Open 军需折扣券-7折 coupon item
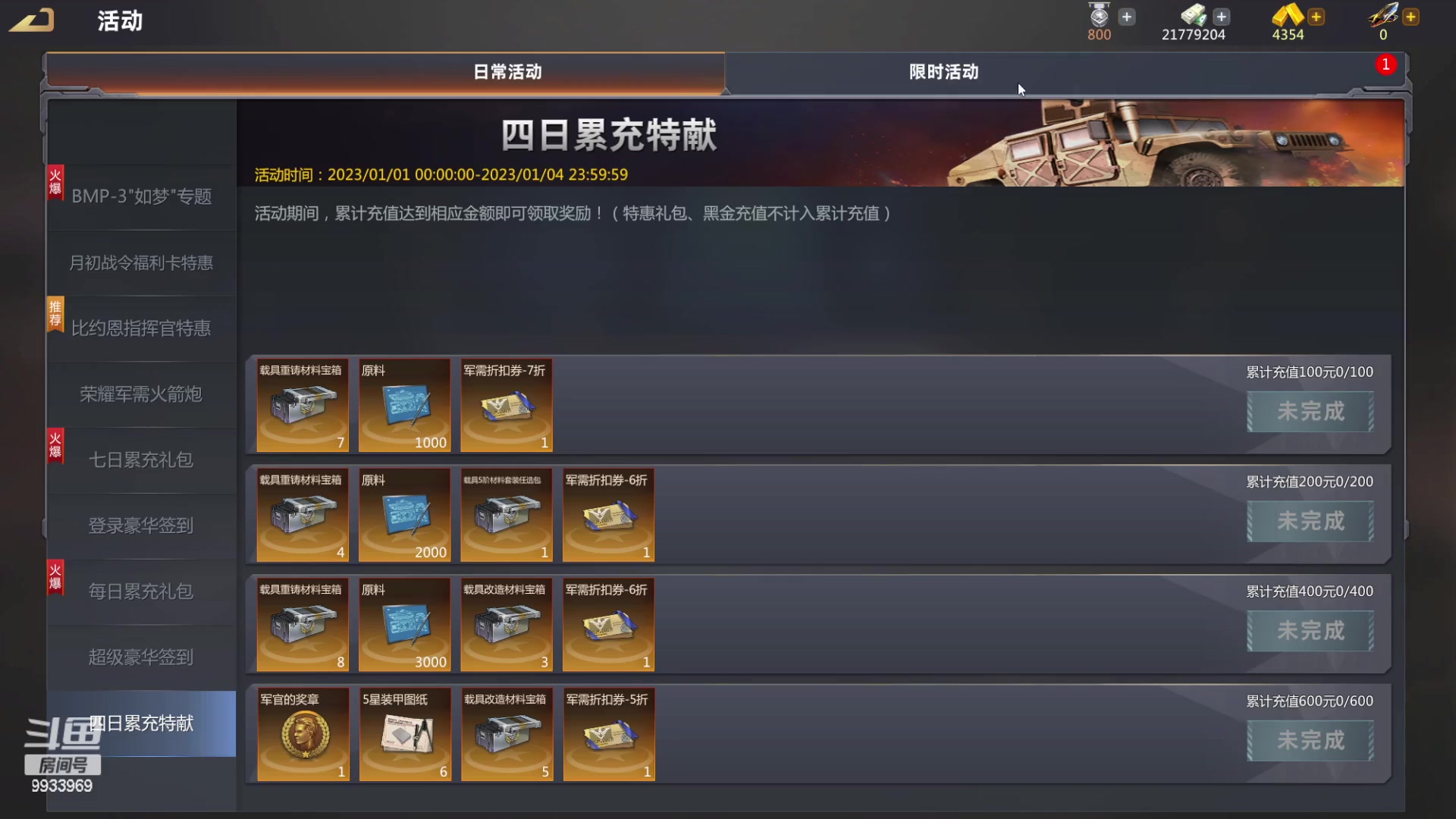 tap(507, 405)
